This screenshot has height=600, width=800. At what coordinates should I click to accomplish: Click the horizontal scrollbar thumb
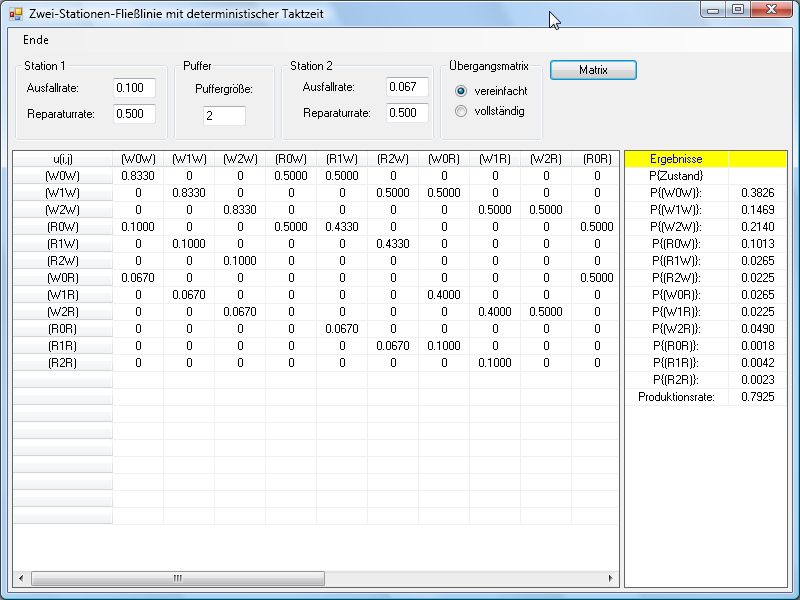(x=178, y=578)
